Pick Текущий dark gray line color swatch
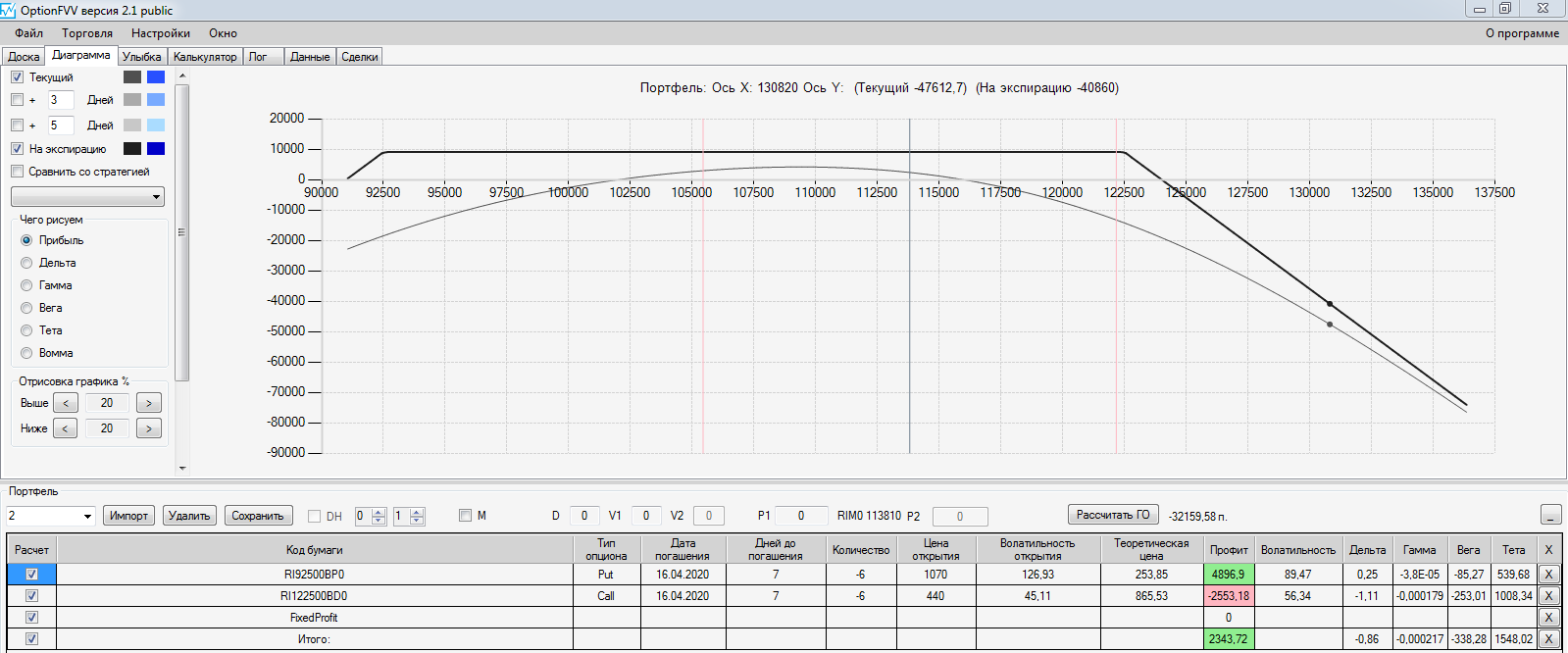The height and width of the screenshot is (653, 1568). pos(132,77)
